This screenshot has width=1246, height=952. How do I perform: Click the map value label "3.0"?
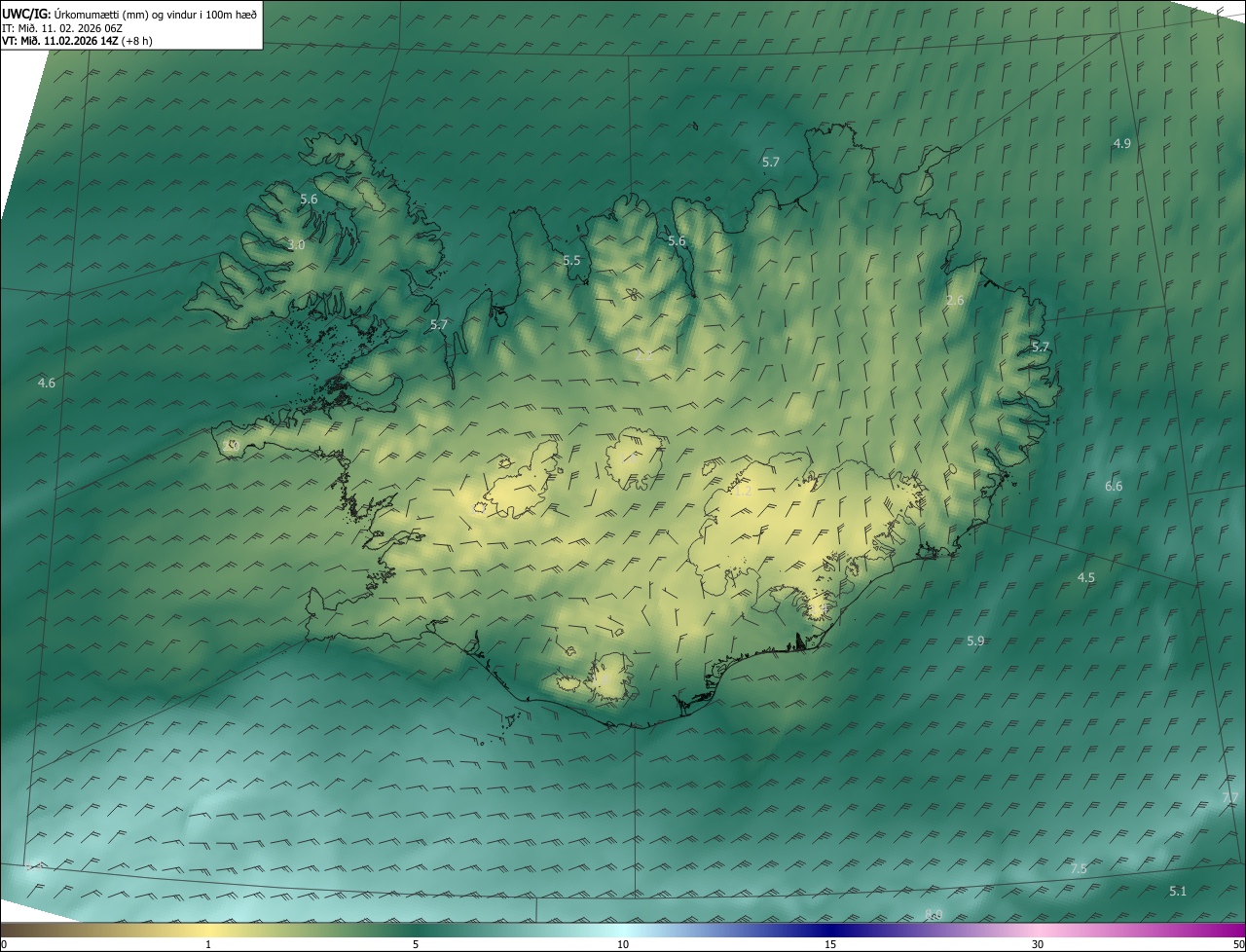(x=296, y=245)
